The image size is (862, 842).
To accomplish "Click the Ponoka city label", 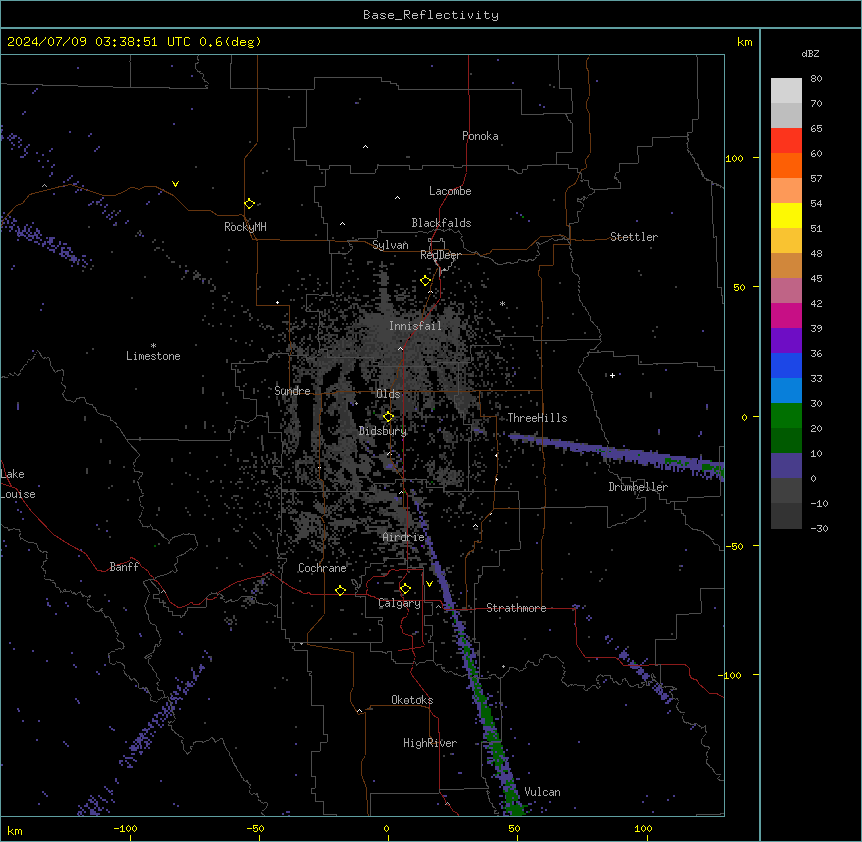I will [x=480, y=136].
